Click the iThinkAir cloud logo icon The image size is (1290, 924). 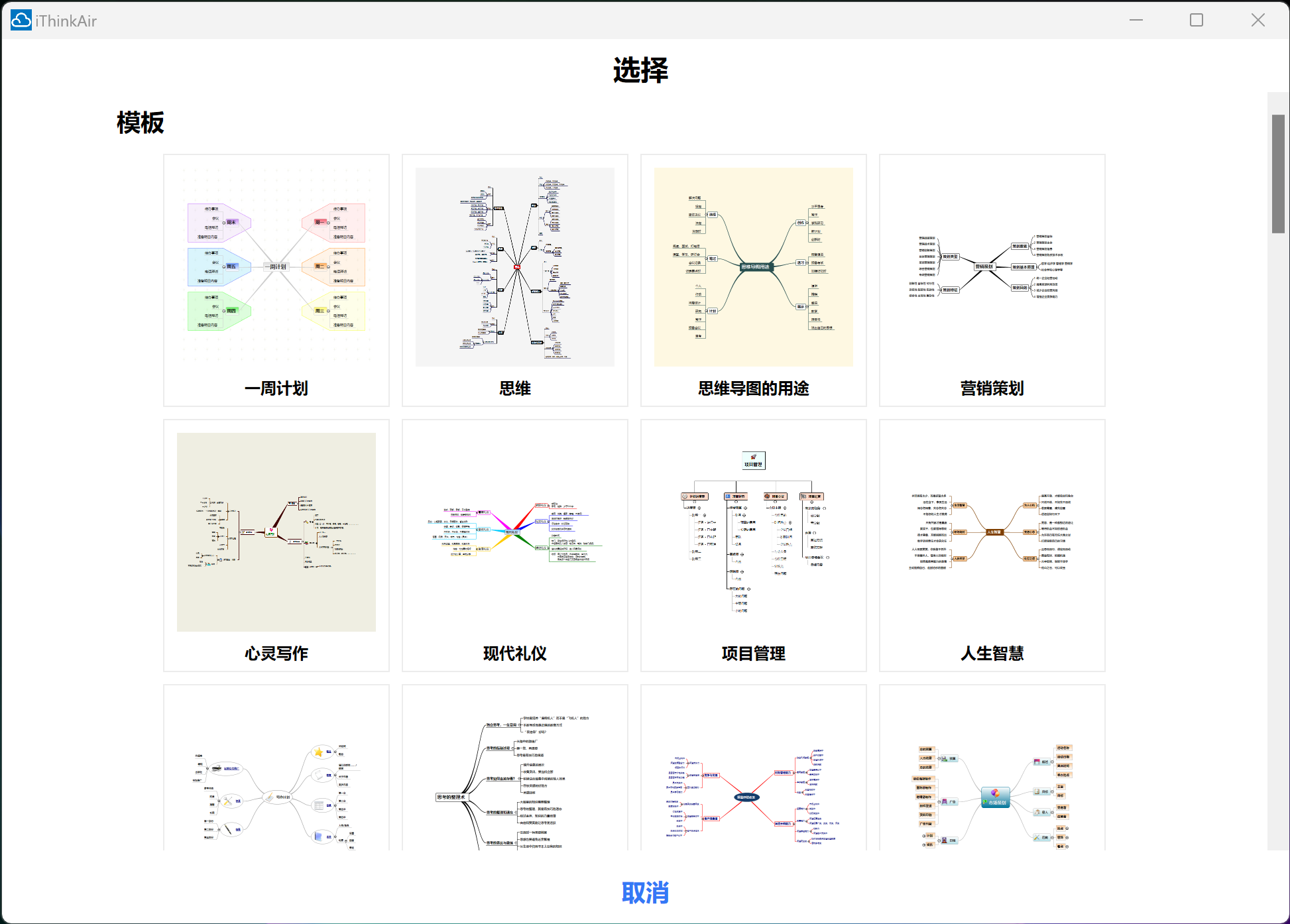click(x=21, y=20)
